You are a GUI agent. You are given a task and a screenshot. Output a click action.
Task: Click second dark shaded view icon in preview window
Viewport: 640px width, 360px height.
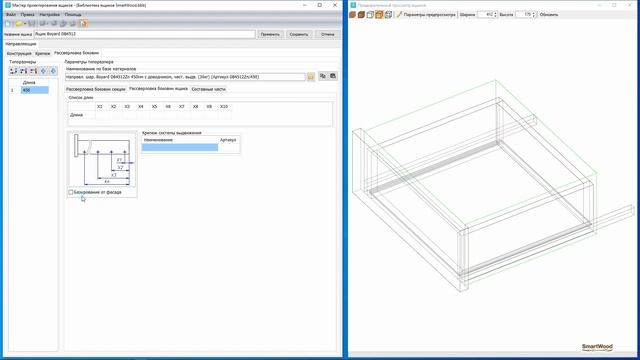click(361, 15)
